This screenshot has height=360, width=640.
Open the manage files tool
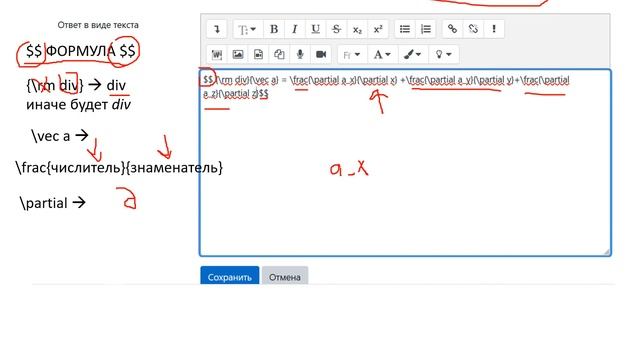[x=279, y=55]
